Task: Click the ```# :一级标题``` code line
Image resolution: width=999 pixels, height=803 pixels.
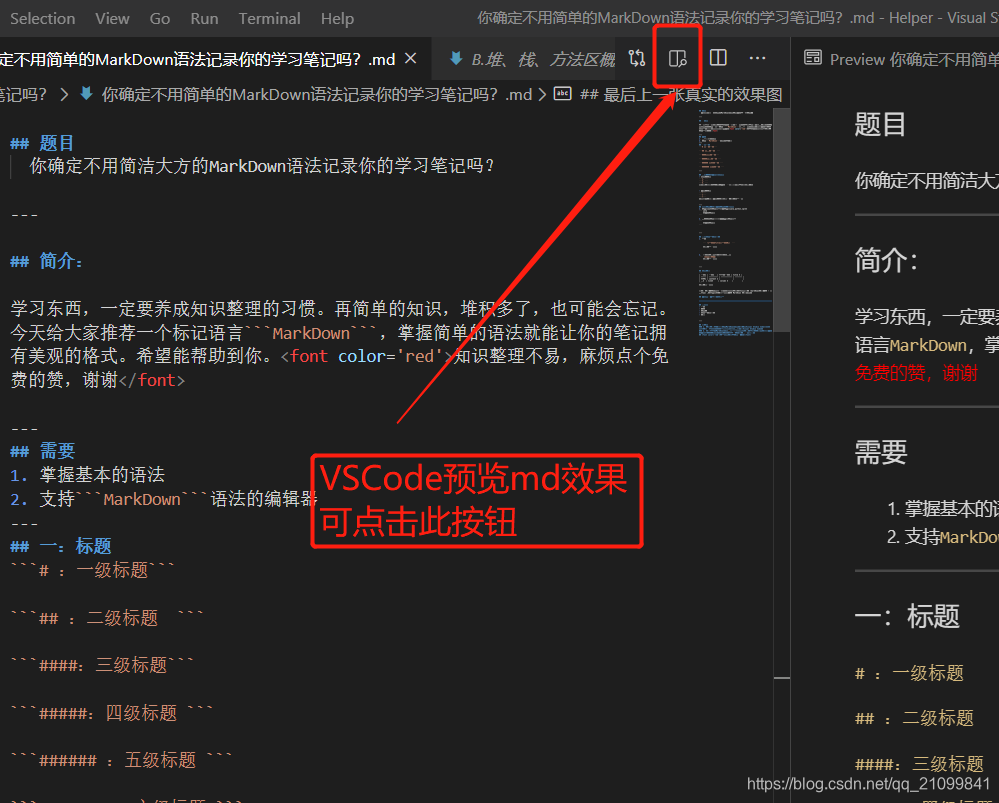Action: click(92, 570)
